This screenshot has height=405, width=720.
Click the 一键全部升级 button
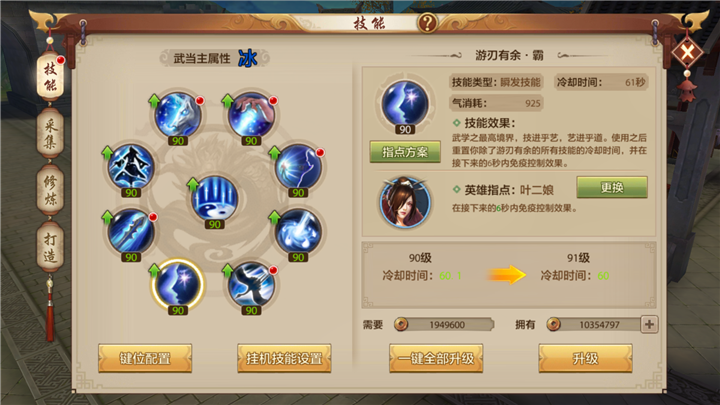pos(436,358)
